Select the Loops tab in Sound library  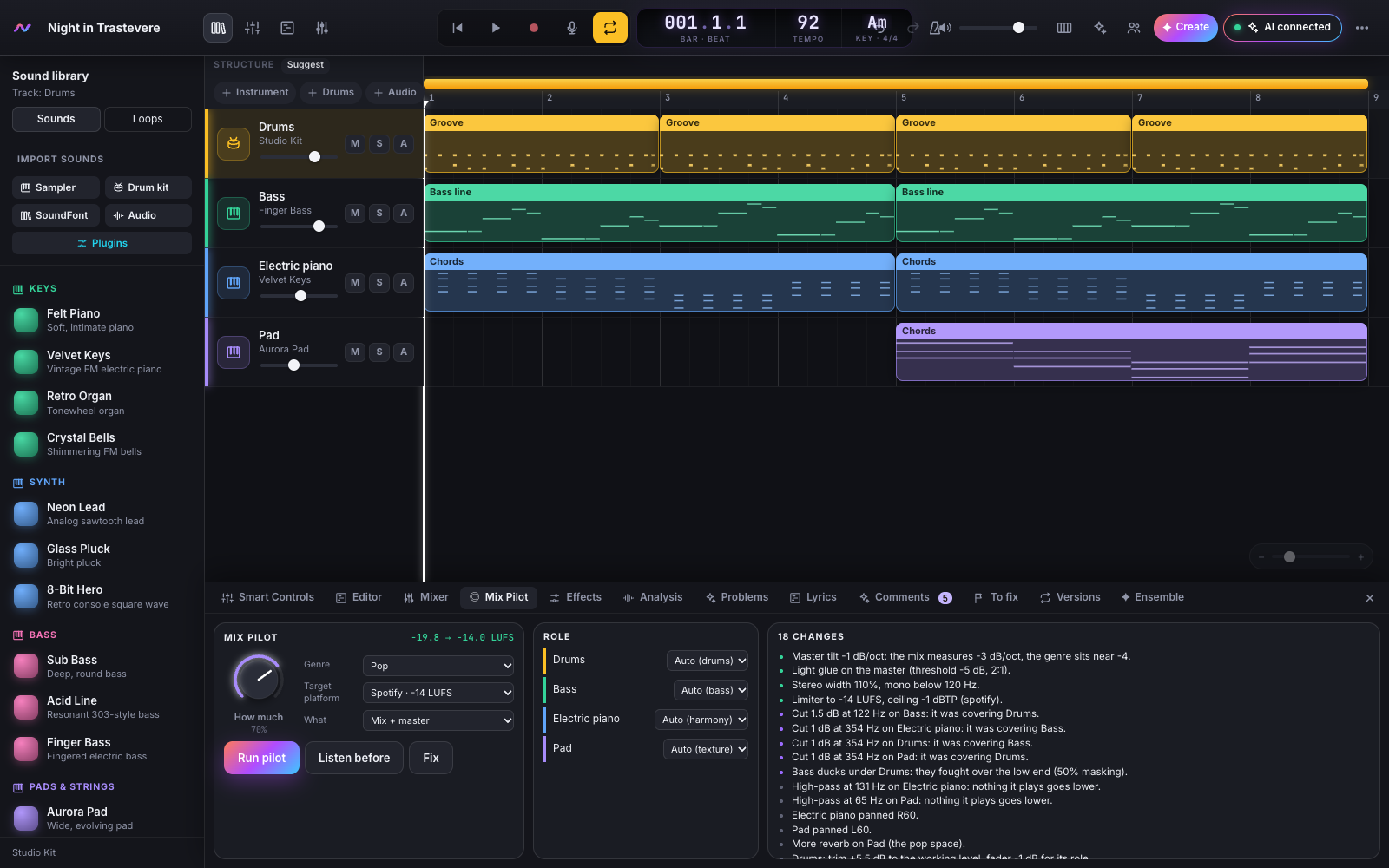point(148,119)
